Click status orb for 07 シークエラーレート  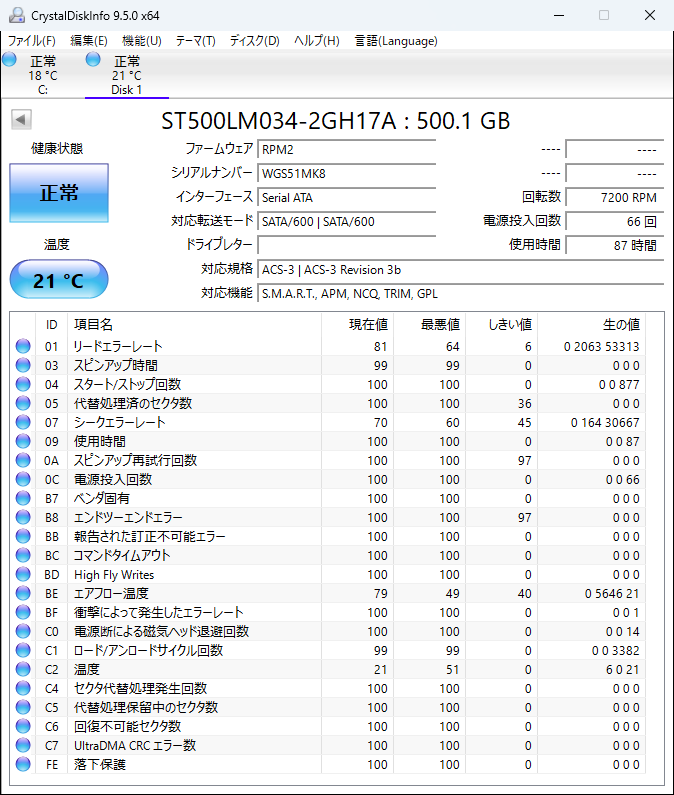(23, 422)
